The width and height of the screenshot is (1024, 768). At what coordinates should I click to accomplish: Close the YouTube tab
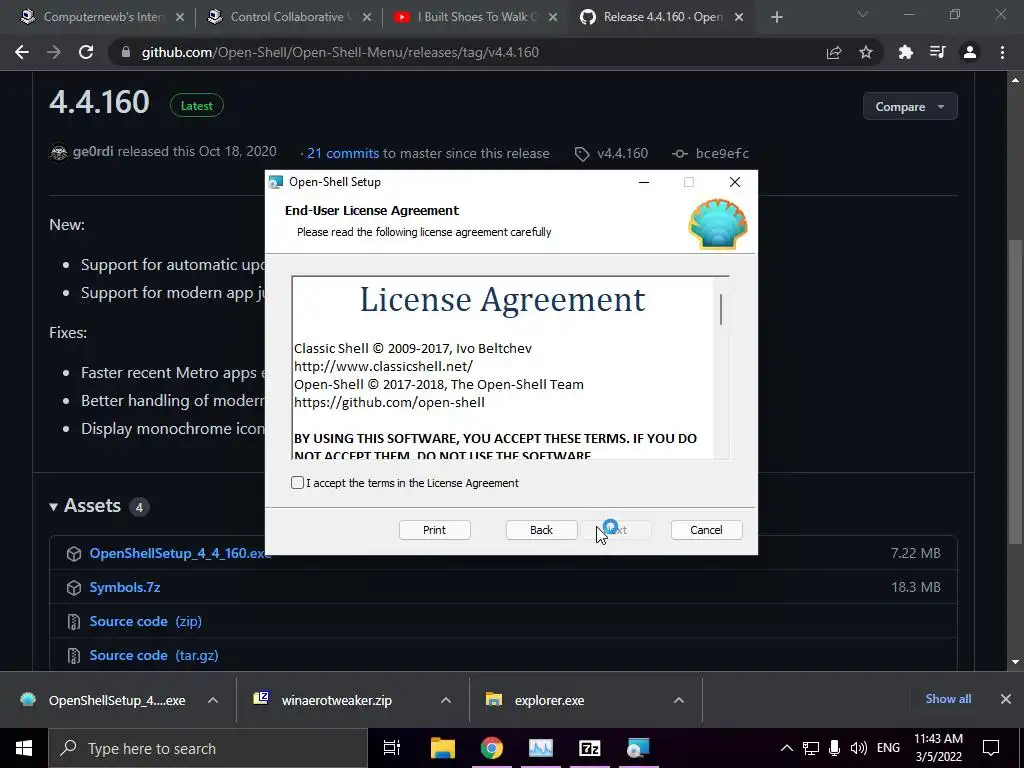pyautogui.click(x=552, y=18)
